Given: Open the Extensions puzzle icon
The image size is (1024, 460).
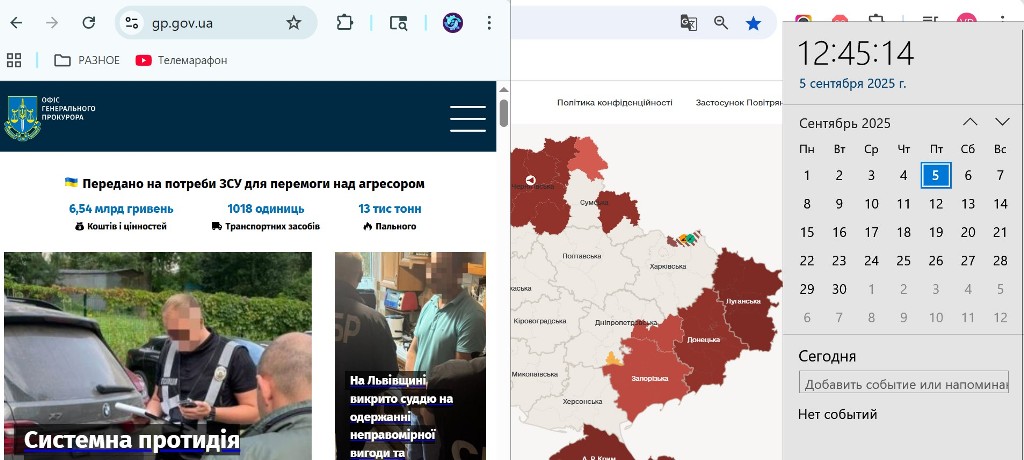Looking at the screenshot, I should coord(344,23).
